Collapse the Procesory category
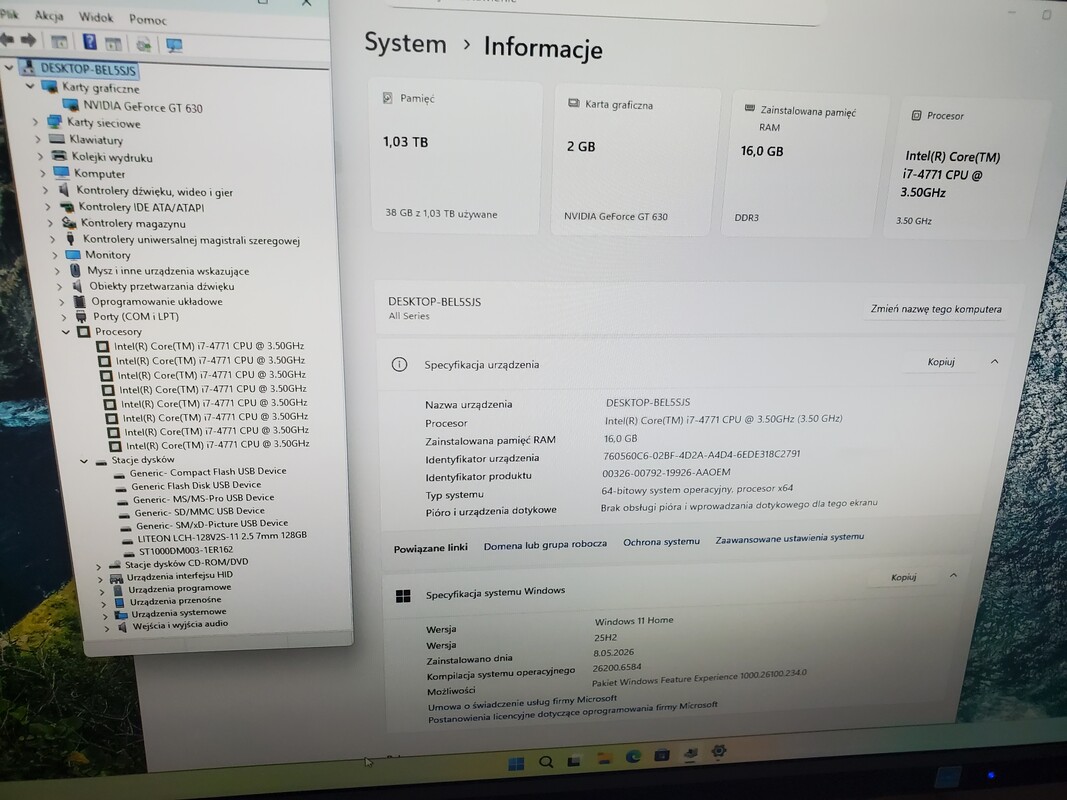This screenshot has height=800, width=1067. 66,332
